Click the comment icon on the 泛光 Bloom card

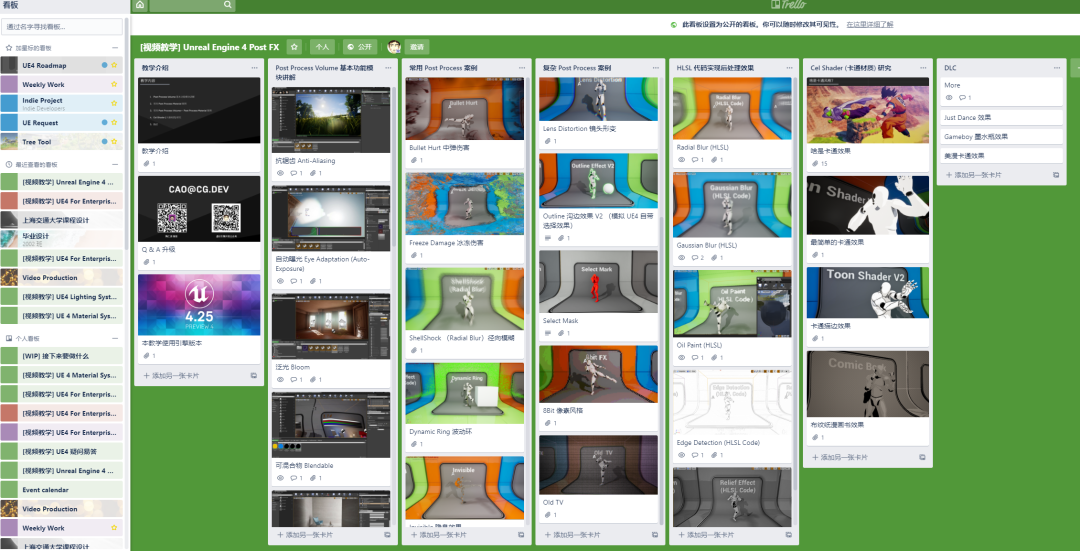coord(293,380)
